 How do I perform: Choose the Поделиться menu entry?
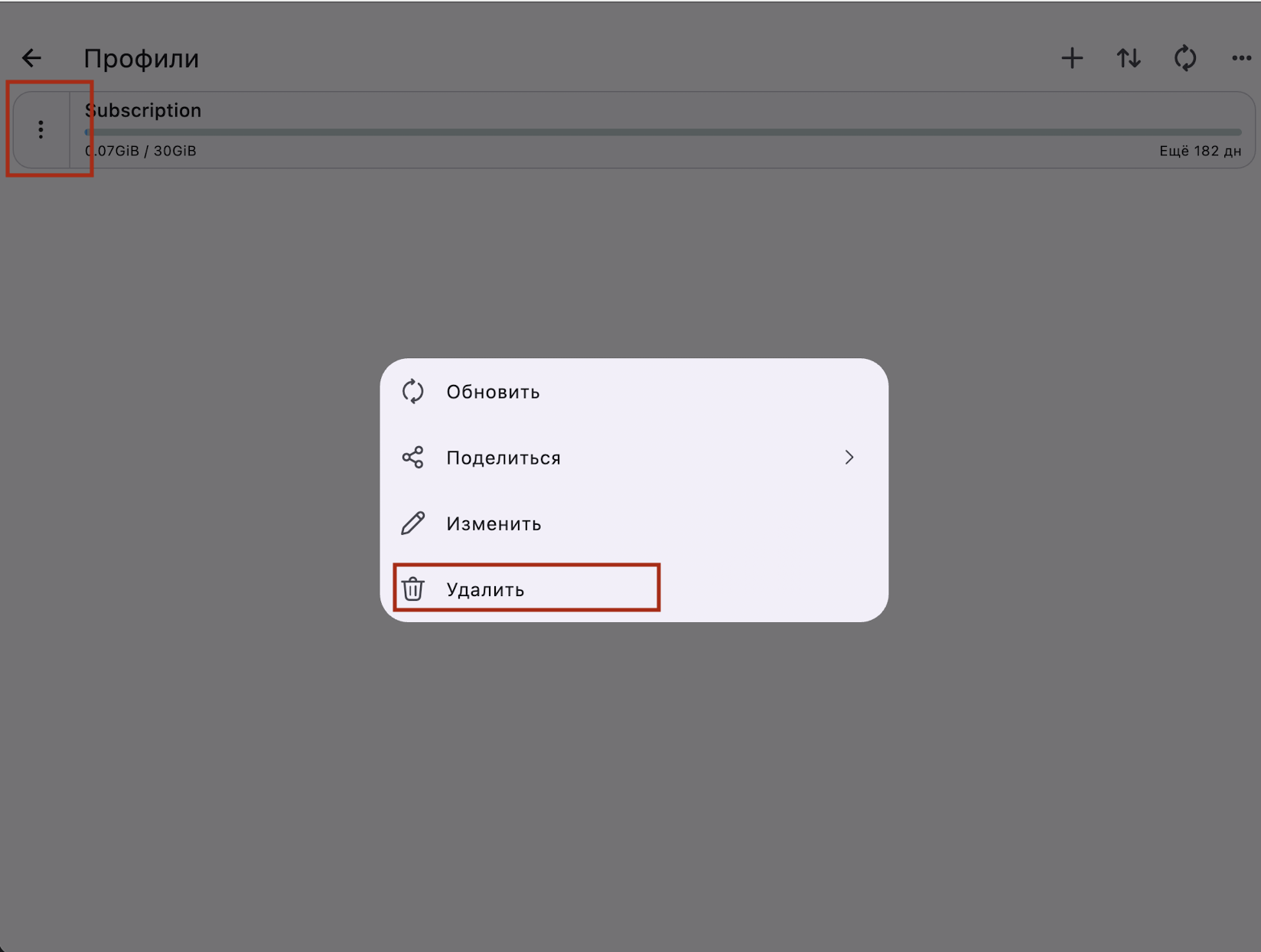point(503,458)
